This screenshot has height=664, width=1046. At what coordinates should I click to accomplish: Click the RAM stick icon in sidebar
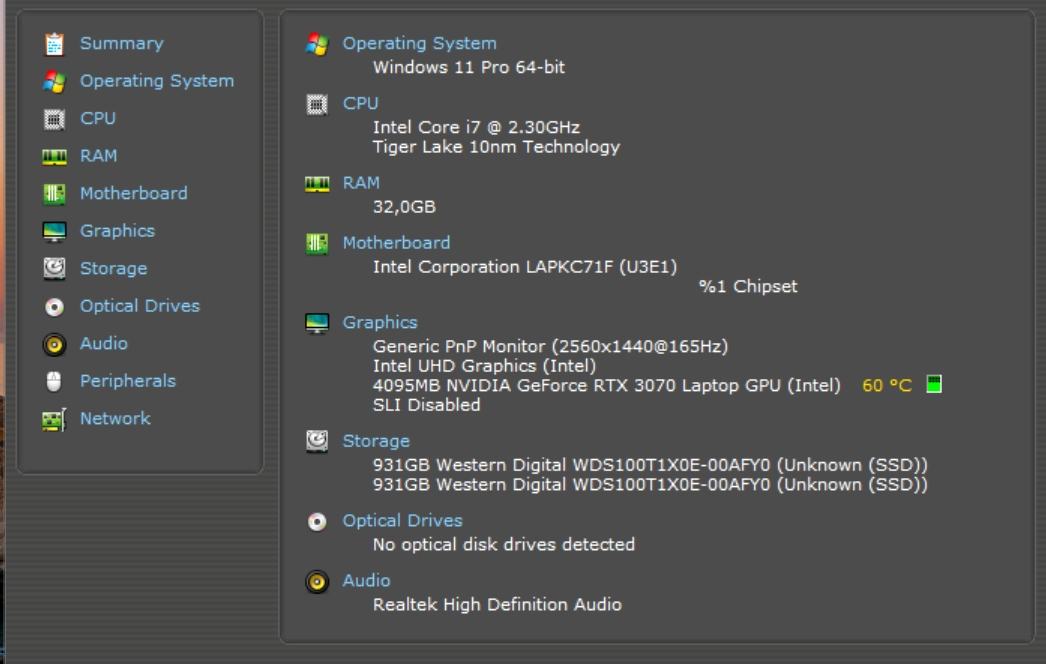click(54, 157)
